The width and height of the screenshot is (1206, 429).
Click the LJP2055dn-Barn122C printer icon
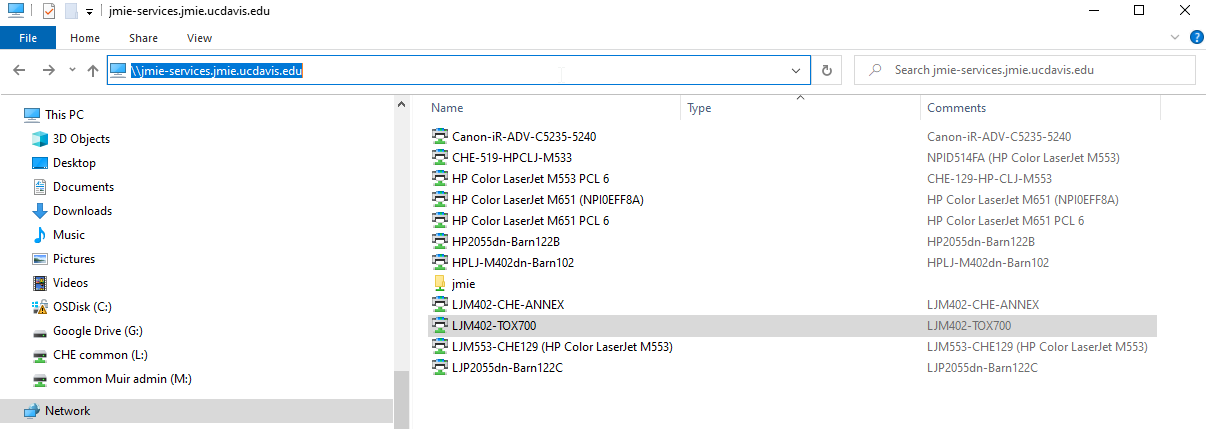[x=440, y=367]
